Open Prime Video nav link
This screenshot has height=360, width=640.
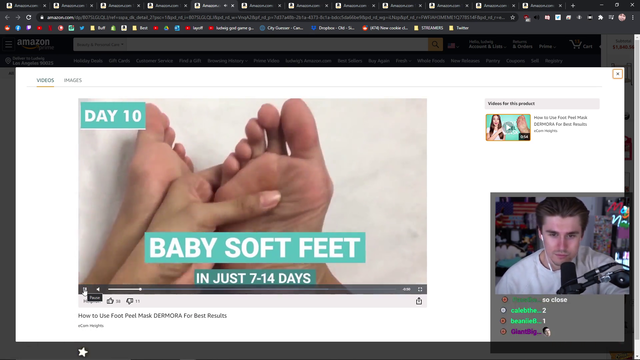click(266, 61)
